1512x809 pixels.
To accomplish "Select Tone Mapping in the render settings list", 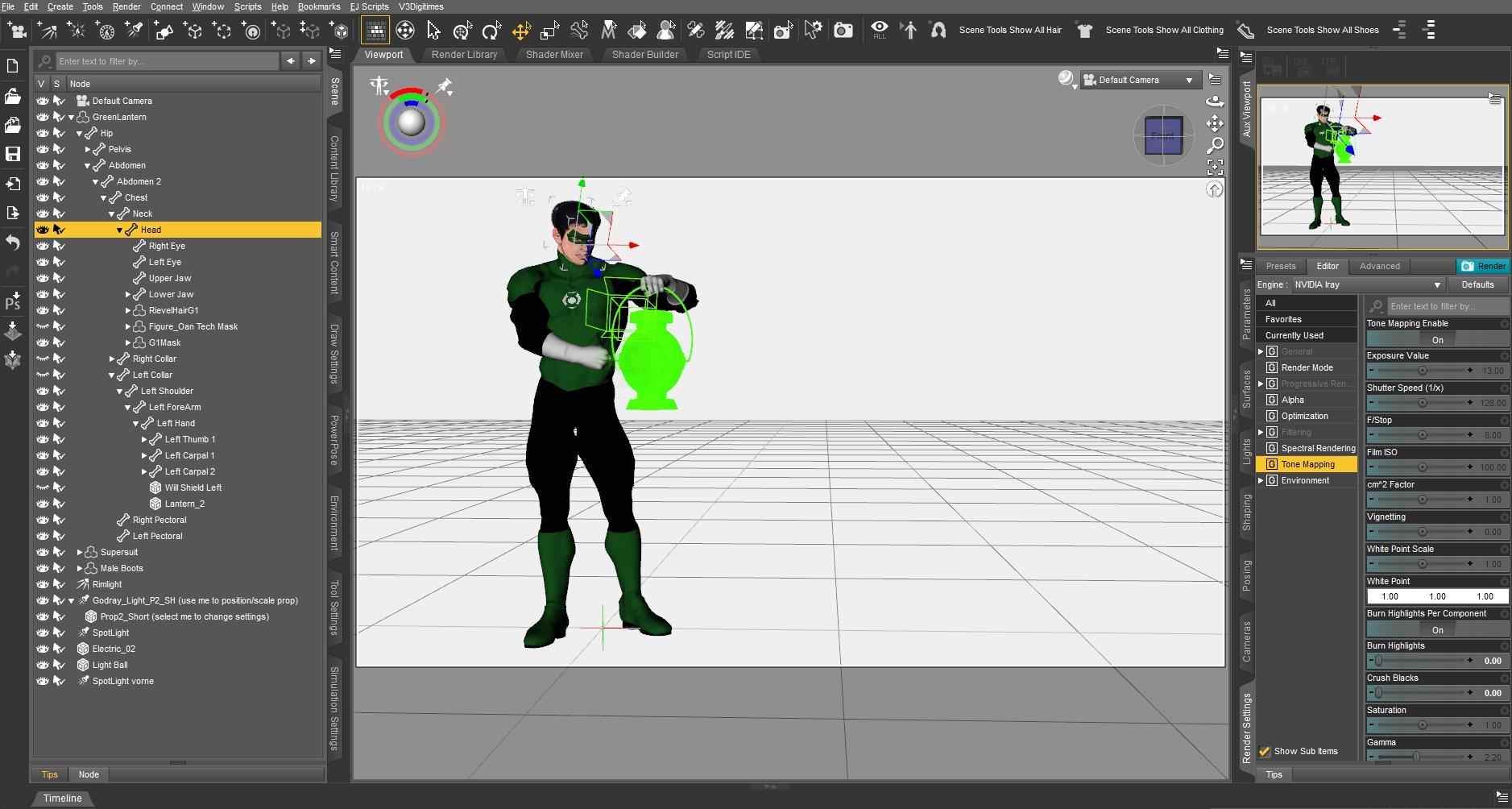I will tap(1307, 464).
